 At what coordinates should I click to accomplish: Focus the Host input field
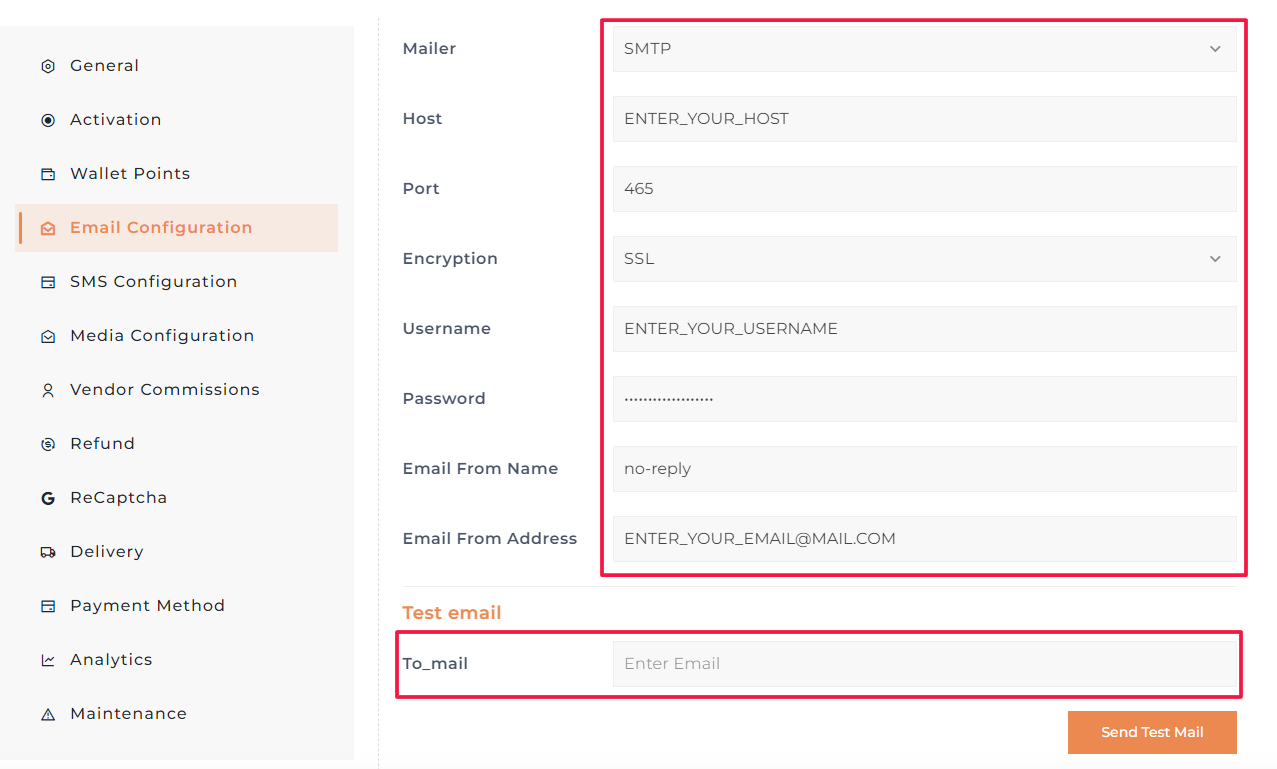click(x=924, y=119)
